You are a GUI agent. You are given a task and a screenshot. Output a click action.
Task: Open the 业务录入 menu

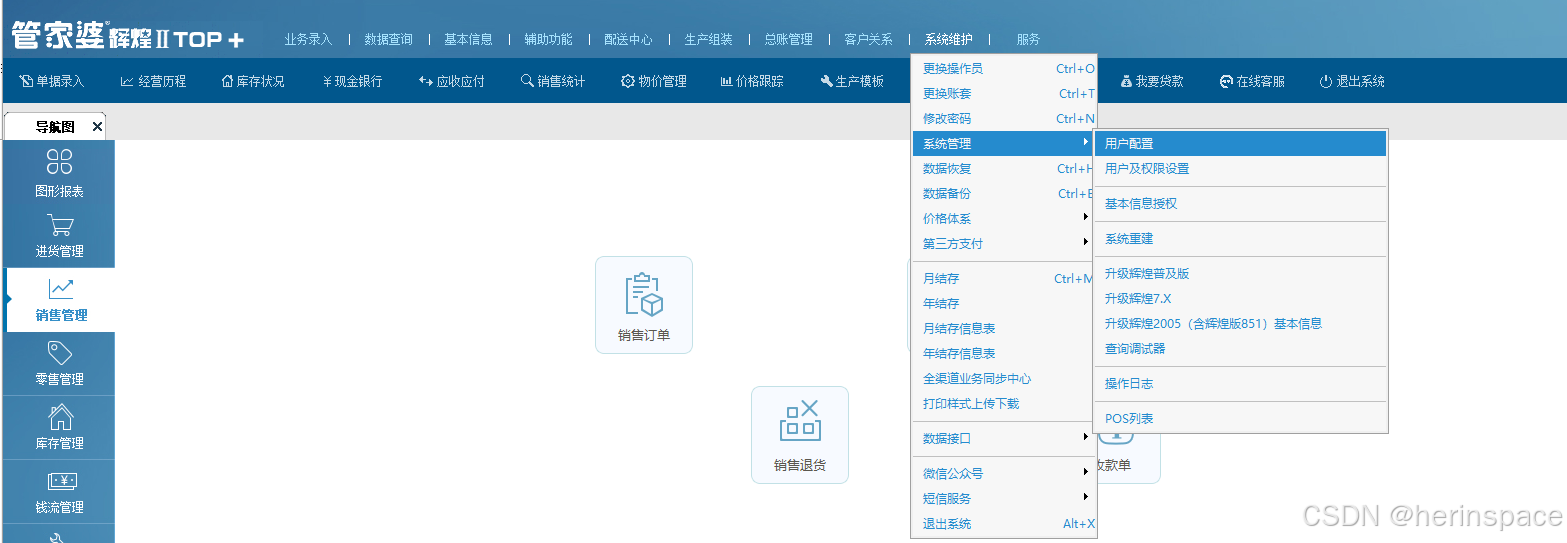click(308, 39)
